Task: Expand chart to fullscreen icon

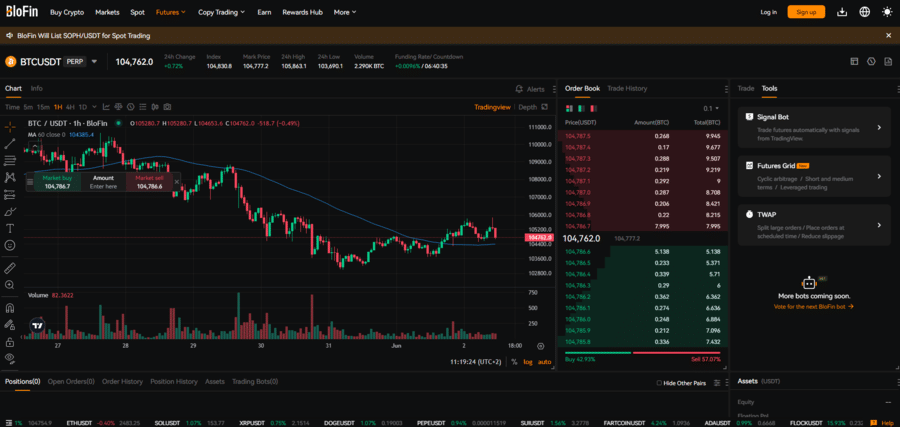Action: tap(545, 107)
